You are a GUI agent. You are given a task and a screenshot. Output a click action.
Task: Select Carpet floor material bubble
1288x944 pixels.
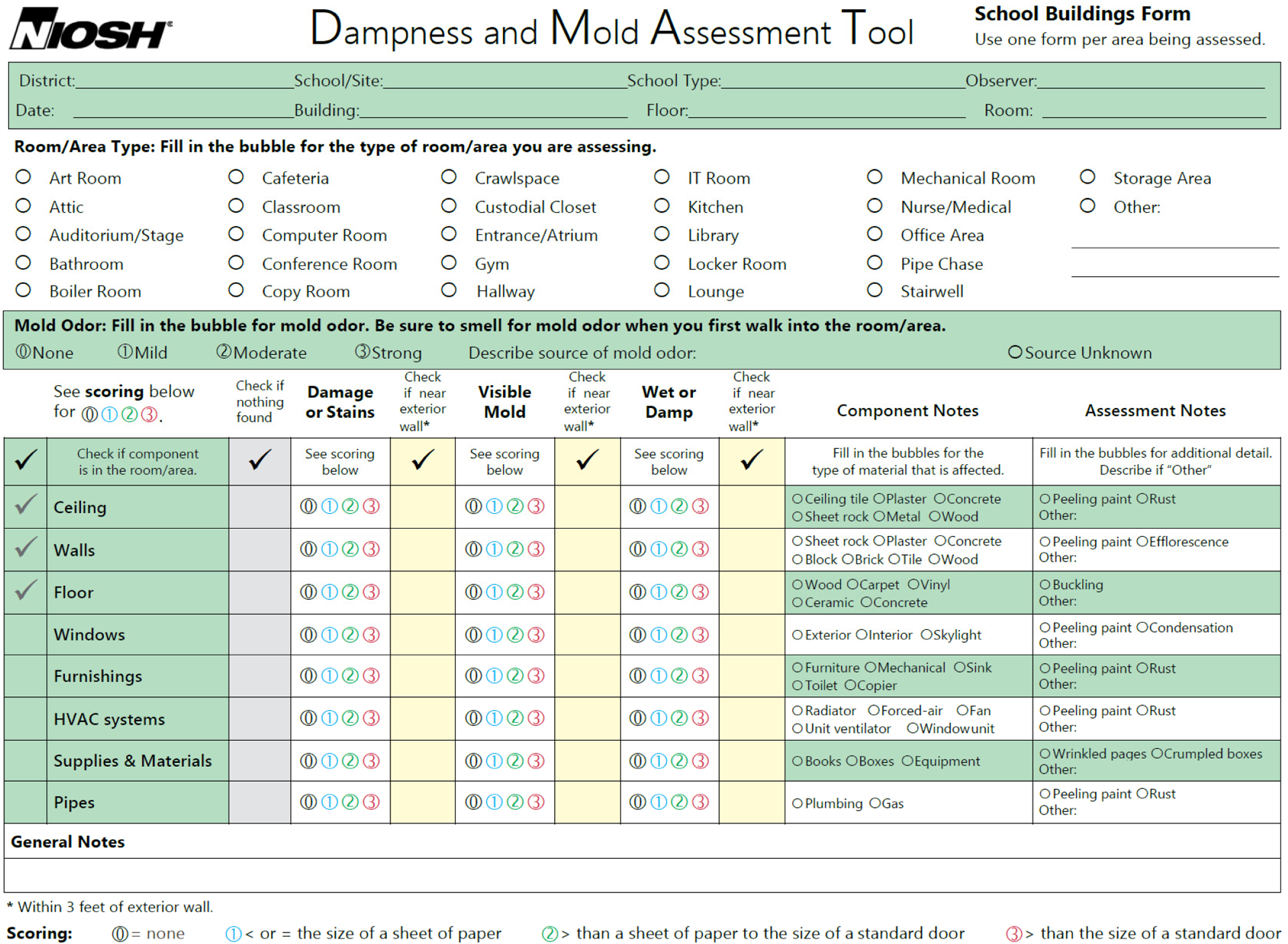click(x=853, y=584)
